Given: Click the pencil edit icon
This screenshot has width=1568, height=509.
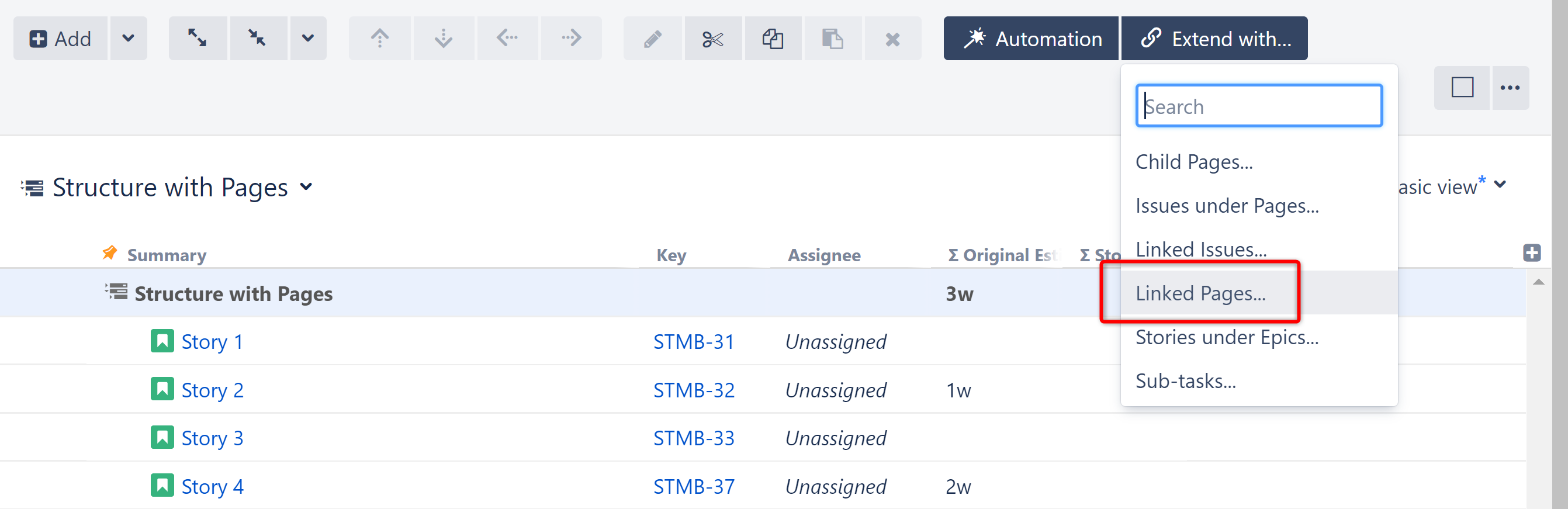Looking at the screenshot, I should [653, 39].
